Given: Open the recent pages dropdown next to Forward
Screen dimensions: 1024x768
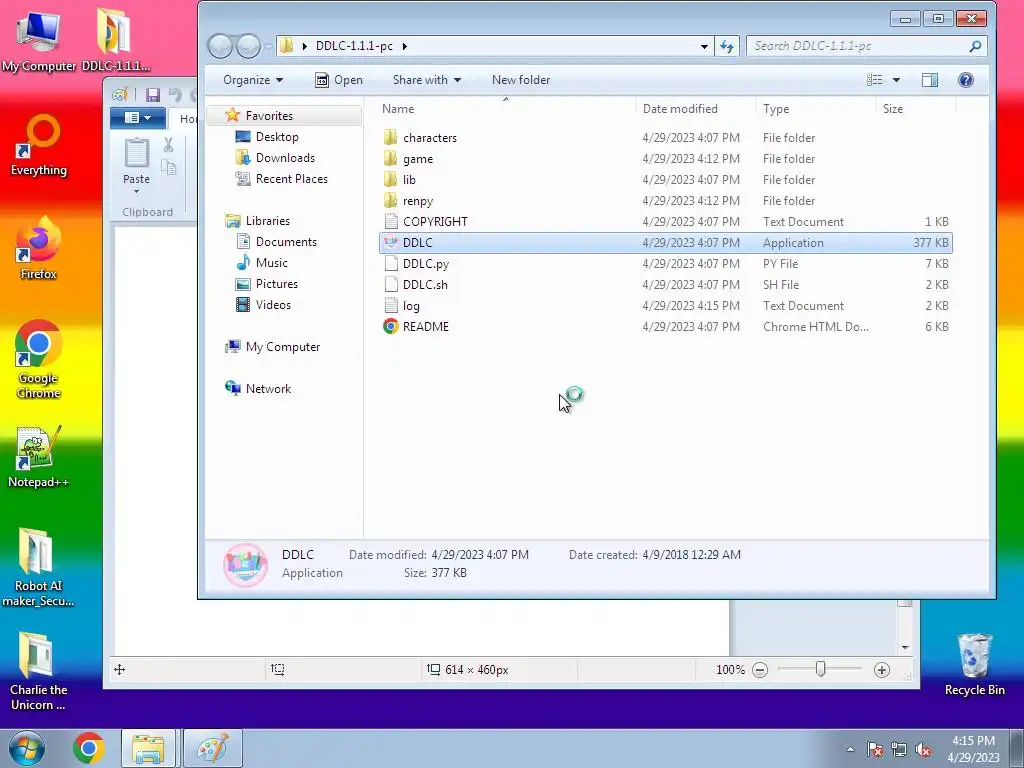Looking at the screenshot, I should click(268, 46).
